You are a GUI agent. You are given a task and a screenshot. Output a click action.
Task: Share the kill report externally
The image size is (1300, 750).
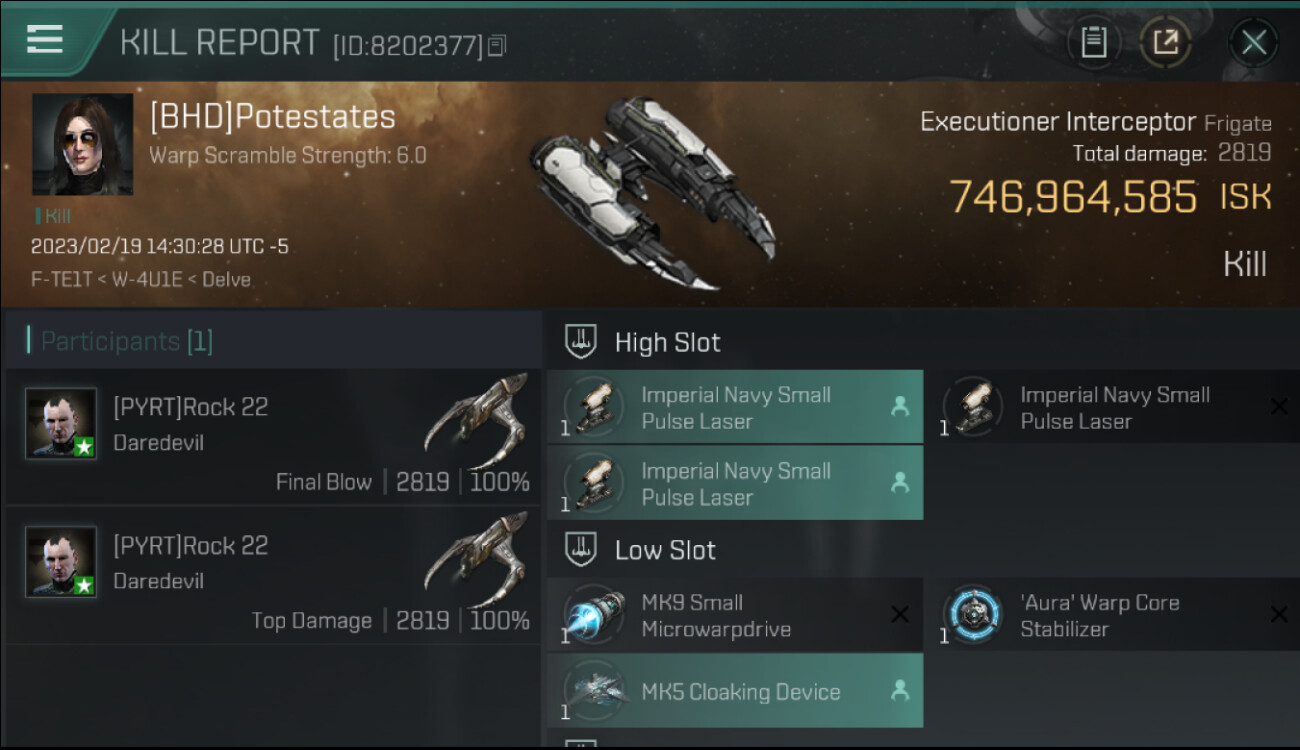pyautogui.click(x=1166, y=42)
